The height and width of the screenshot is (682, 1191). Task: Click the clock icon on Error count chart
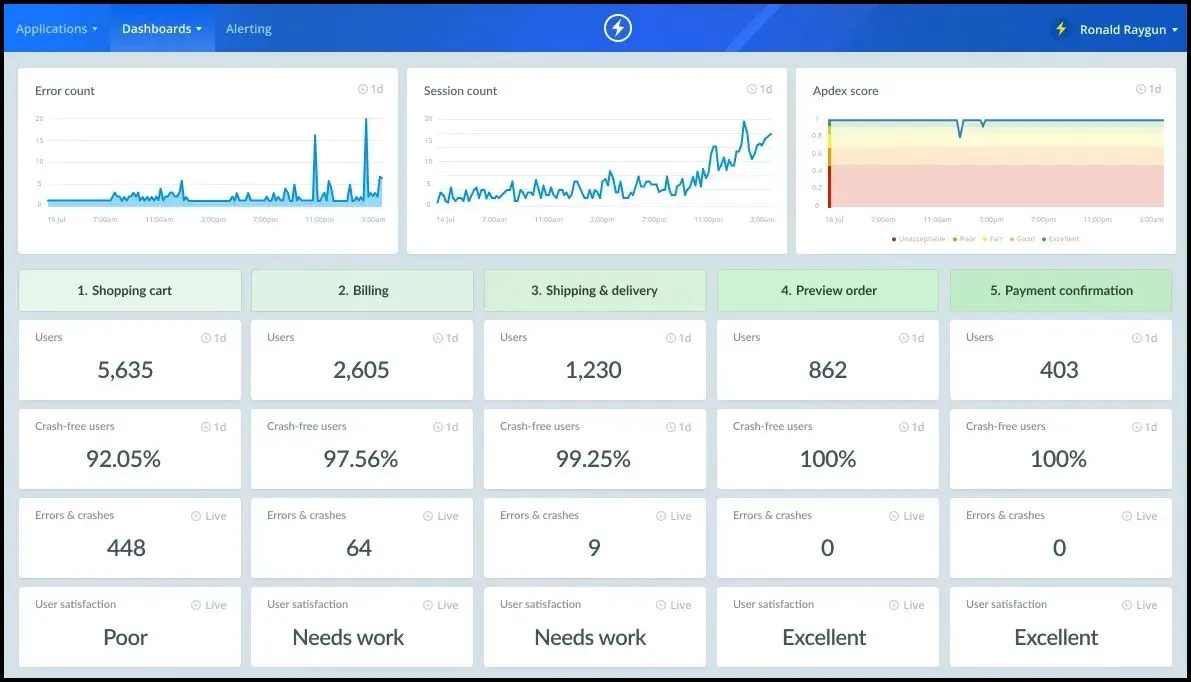[363, 89]
